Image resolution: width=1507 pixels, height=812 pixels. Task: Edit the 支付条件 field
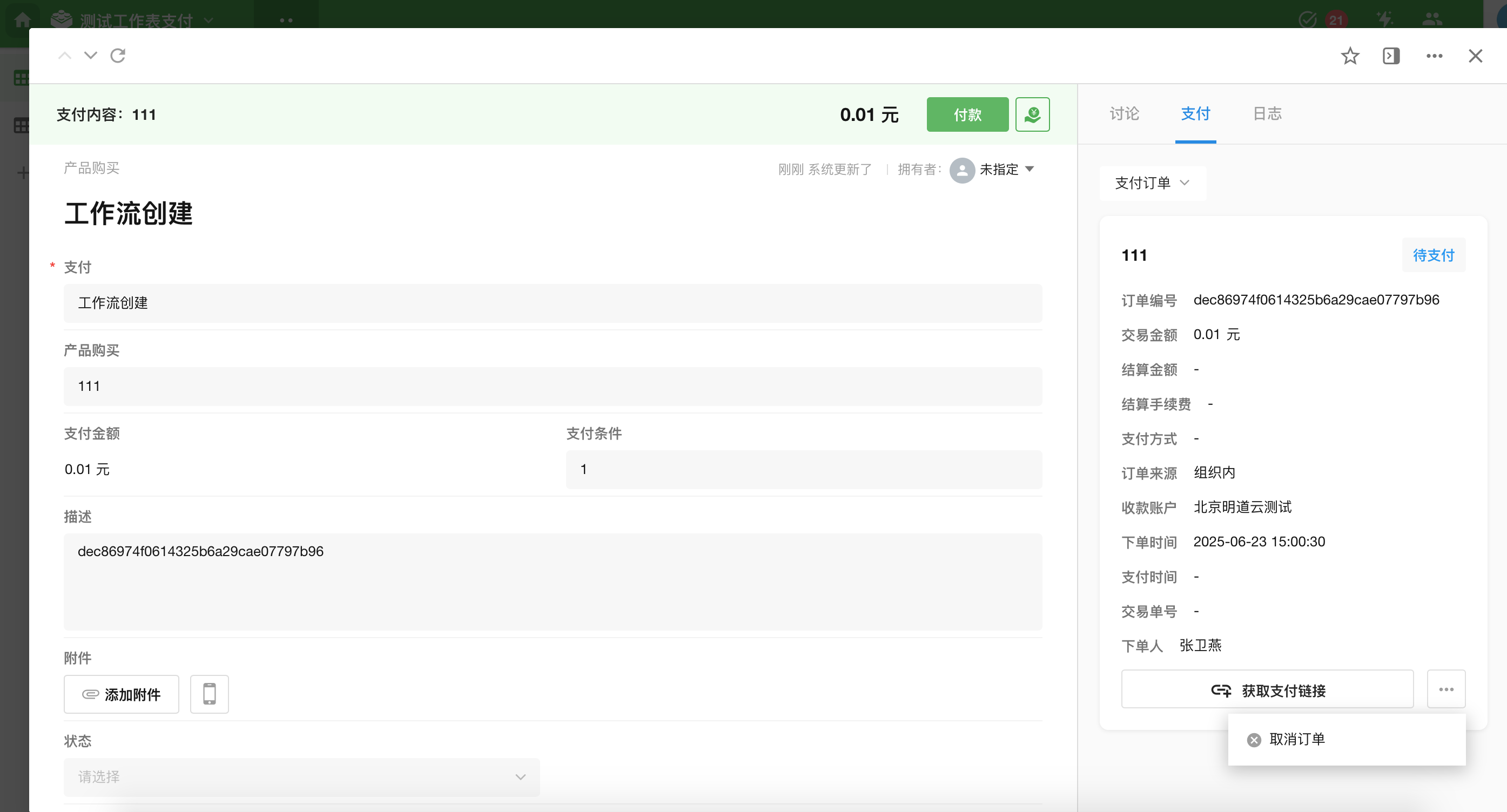pyautogui.click(x=804, y=469)
